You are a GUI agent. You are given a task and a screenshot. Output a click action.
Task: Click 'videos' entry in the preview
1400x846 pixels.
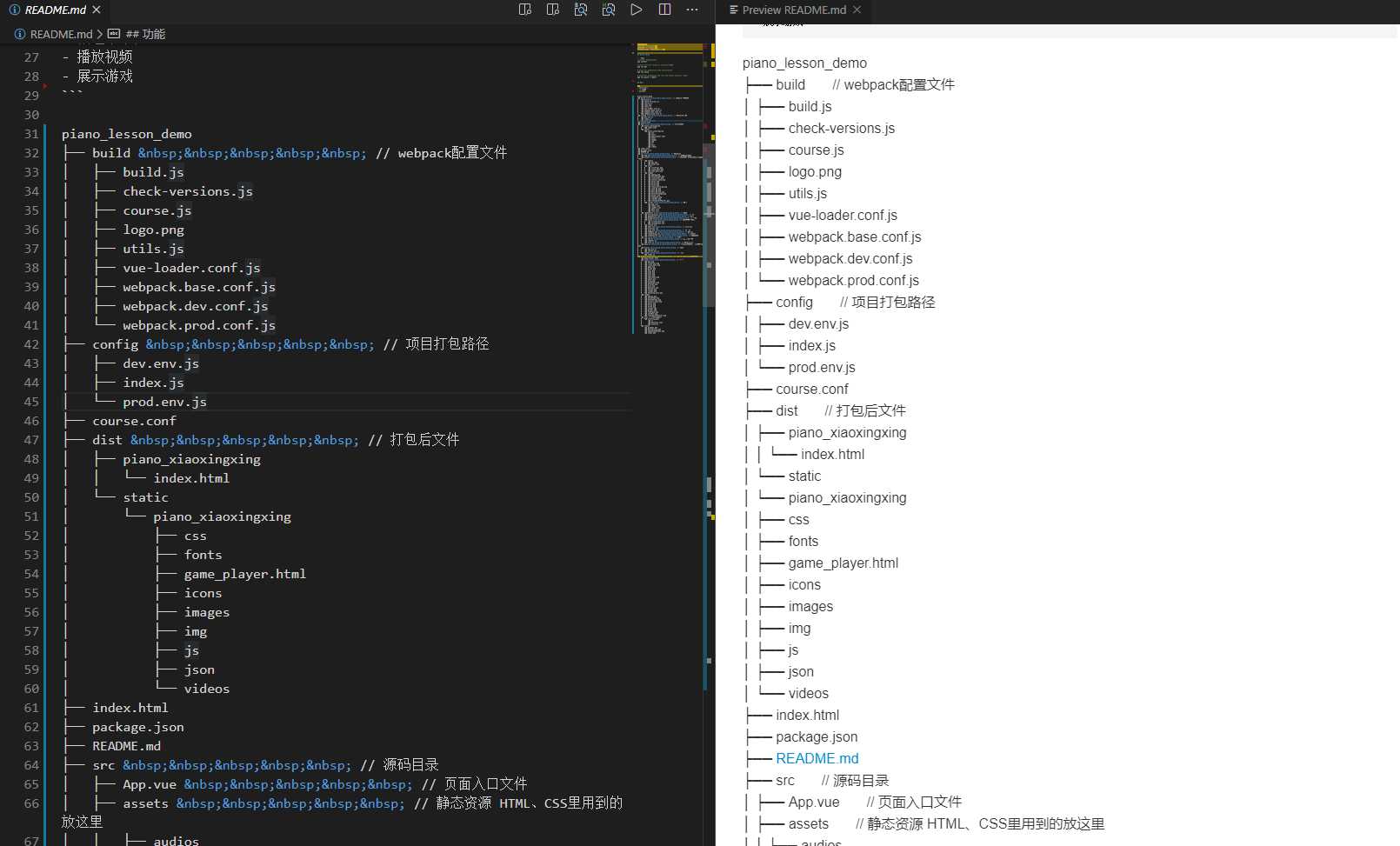coord(808,693)
